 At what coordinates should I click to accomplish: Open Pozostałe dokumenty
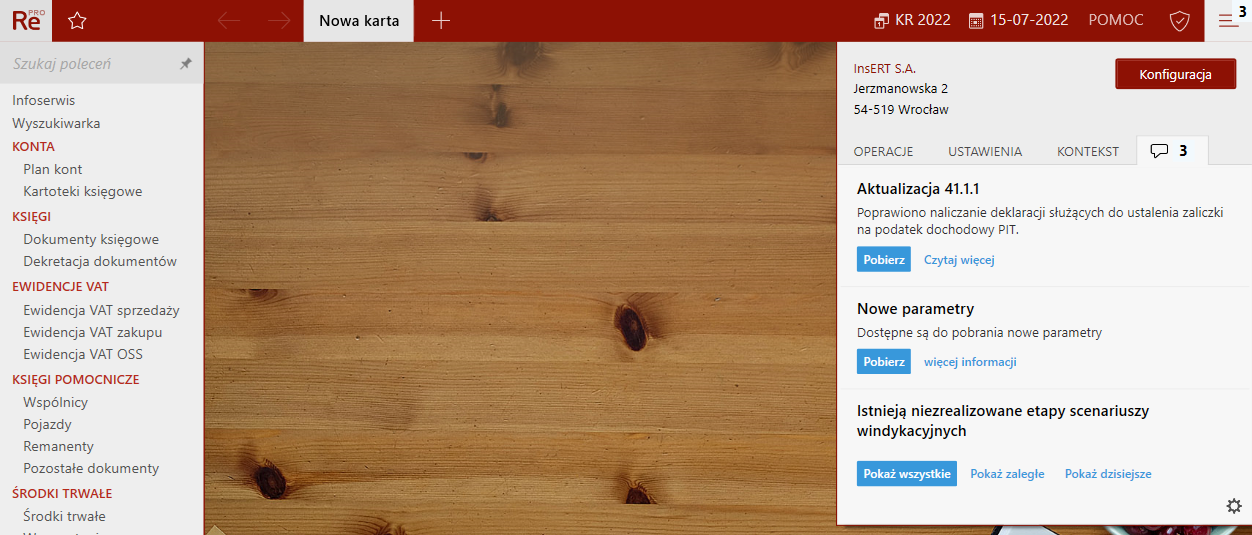(x=91, y=468)
